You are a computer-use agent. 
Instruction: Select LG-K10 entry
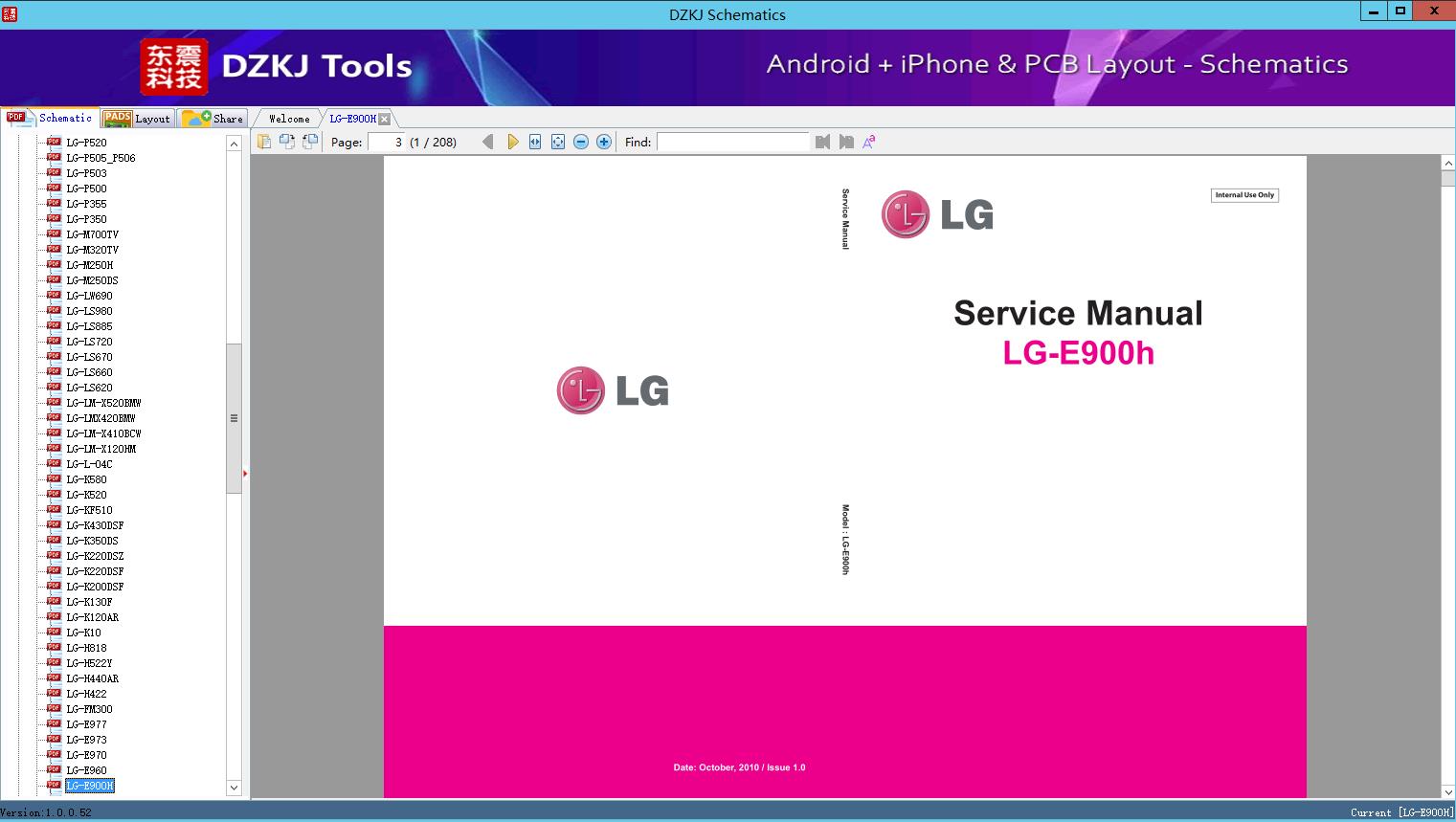point(83,633)
